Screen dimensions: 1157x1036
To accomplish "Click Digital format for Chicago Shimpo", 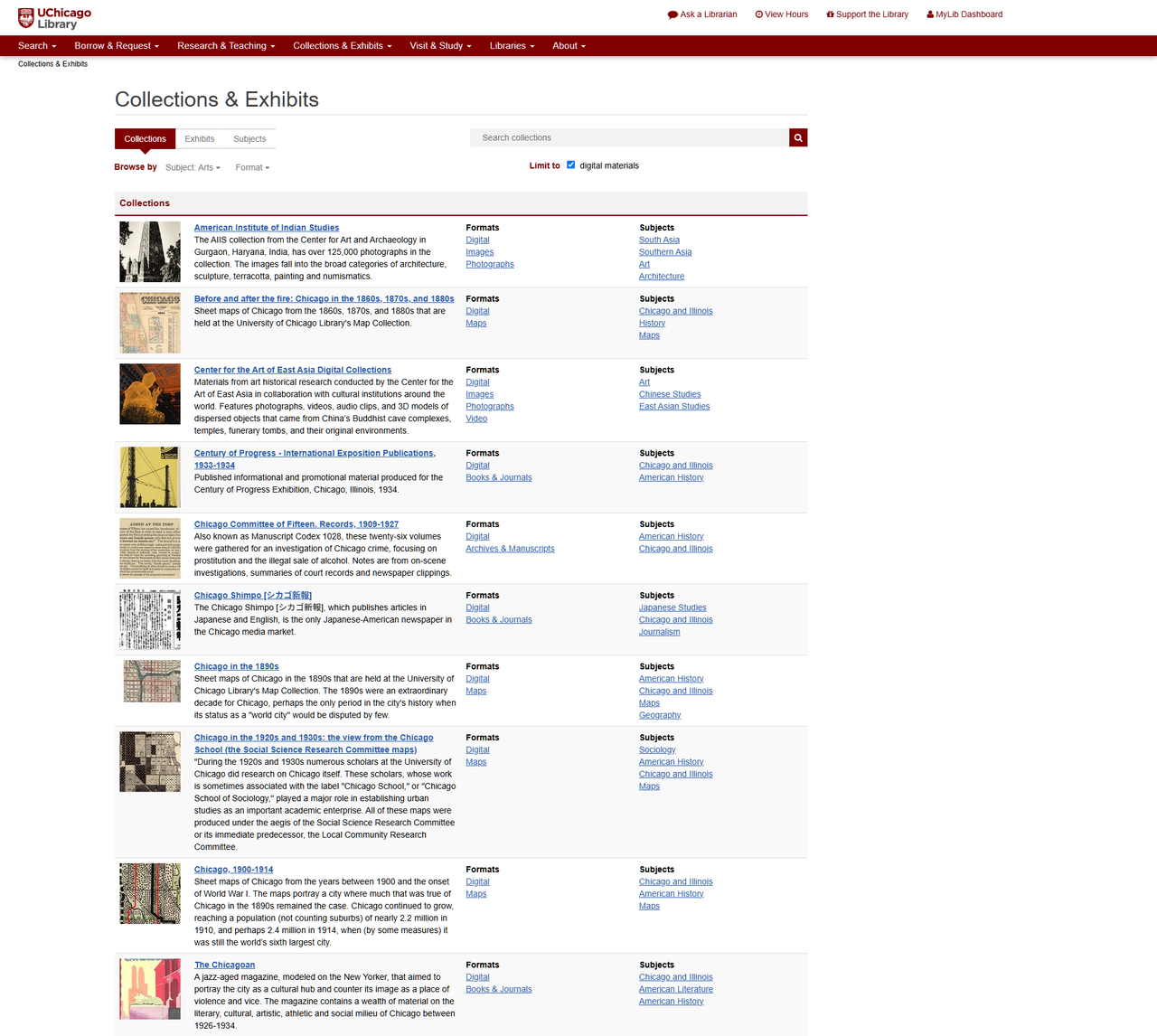I will click(x=477, y=607).
